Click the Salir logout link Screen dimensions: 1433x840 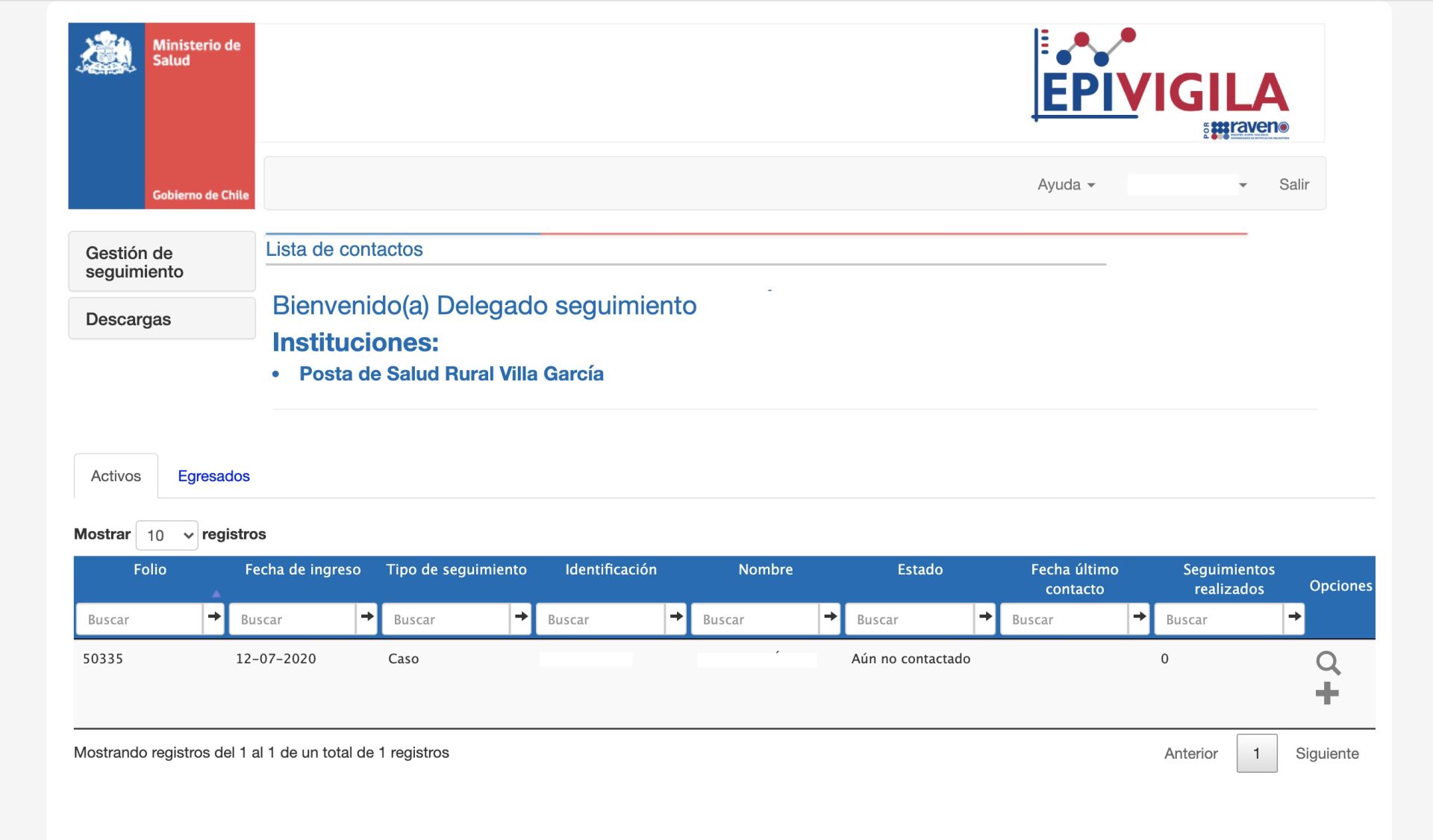pyautogui.click(x=1293, y=184)
